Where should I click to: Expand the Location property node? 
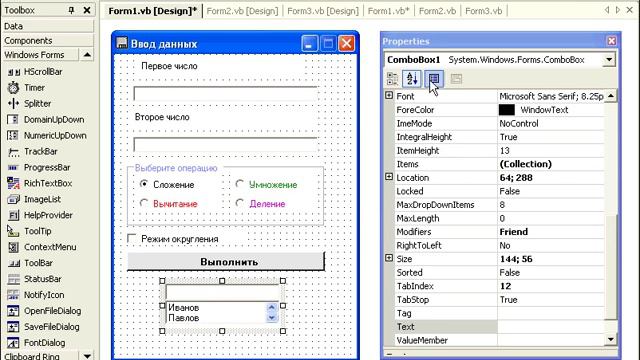pyautogui.click(x=389, y=177)
